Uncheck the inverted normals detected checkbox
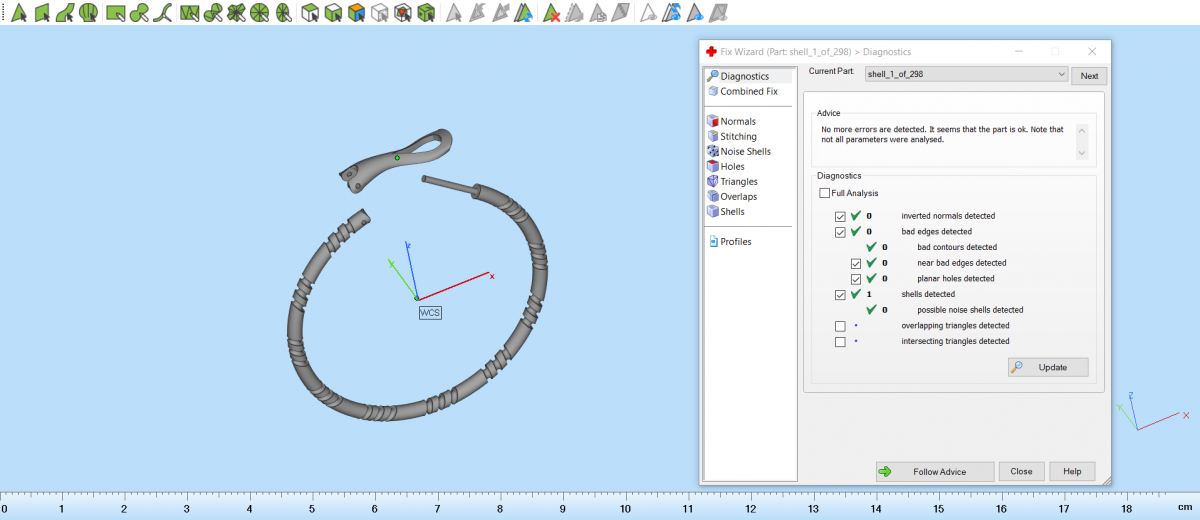This screenshot has width=1200, height=520. (x=840, y=216)
